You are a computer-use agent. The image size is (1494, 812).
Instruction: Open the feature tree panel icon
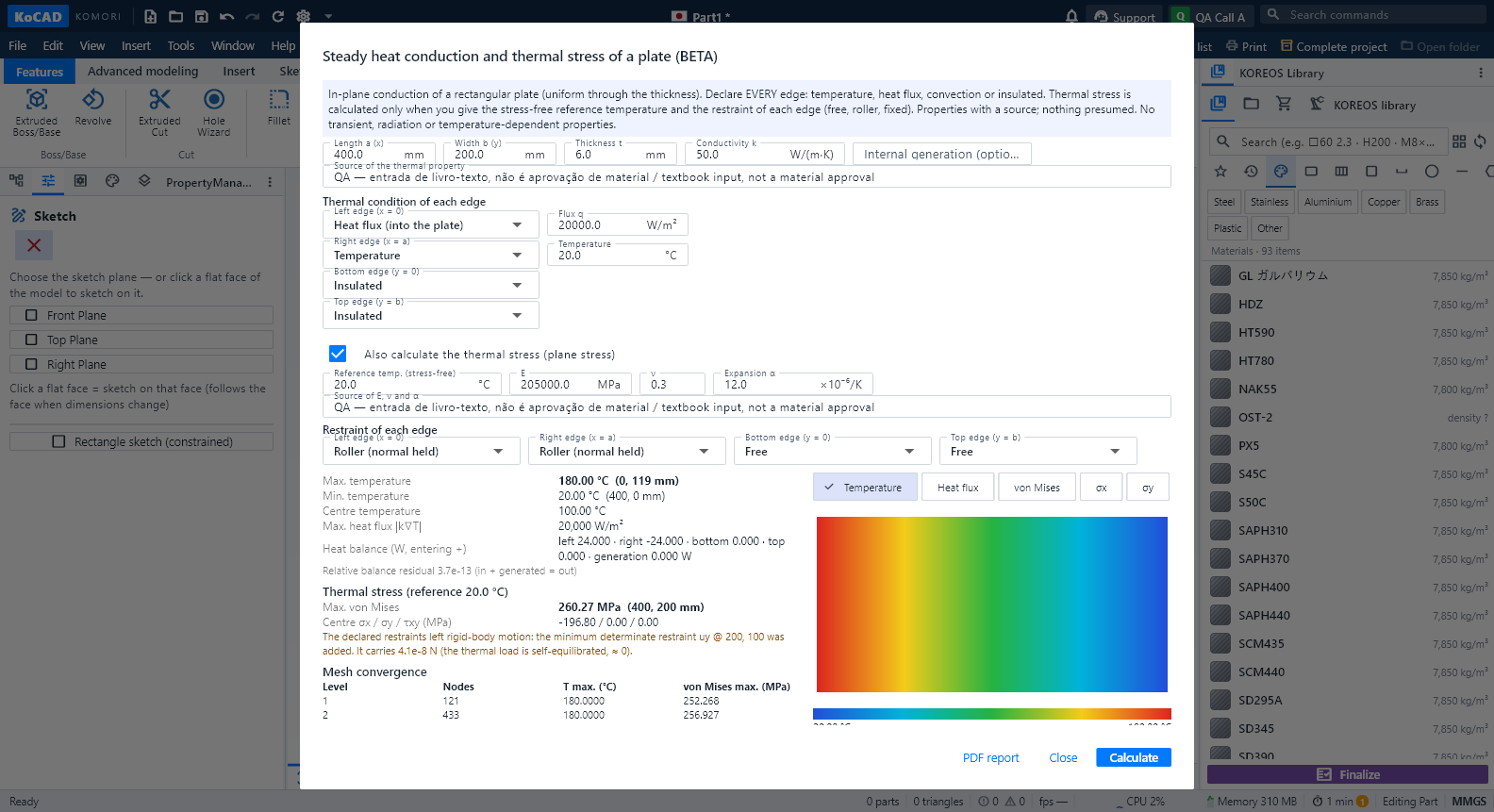tap(16, 181)
